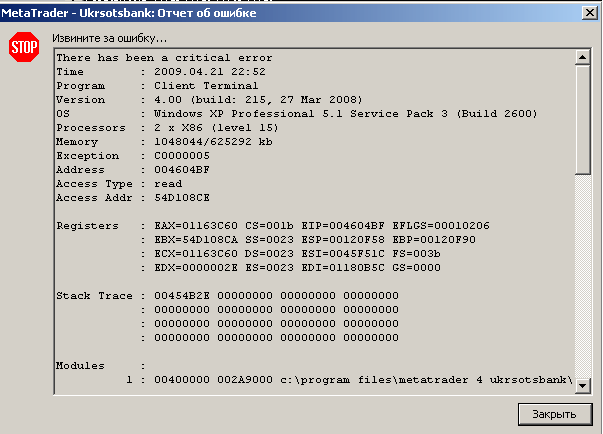Click the scrollbar track below the thumb

coord(583,276)
